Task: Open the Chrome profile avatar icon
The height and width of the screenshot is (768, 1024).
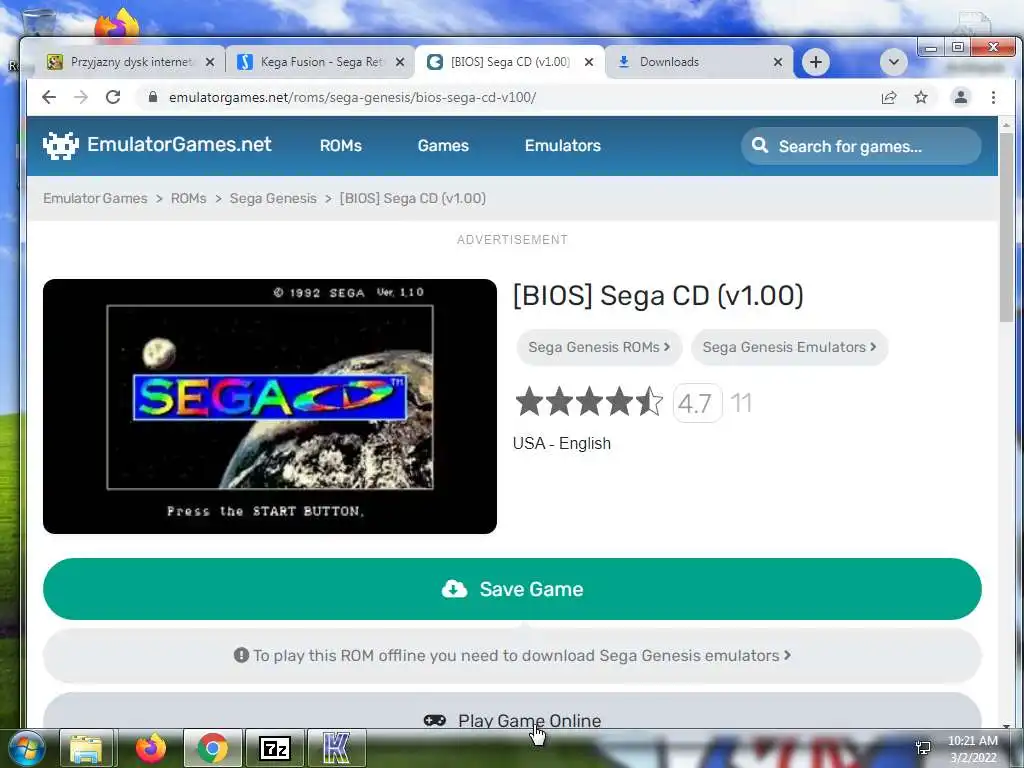Action: click(961, 97)
